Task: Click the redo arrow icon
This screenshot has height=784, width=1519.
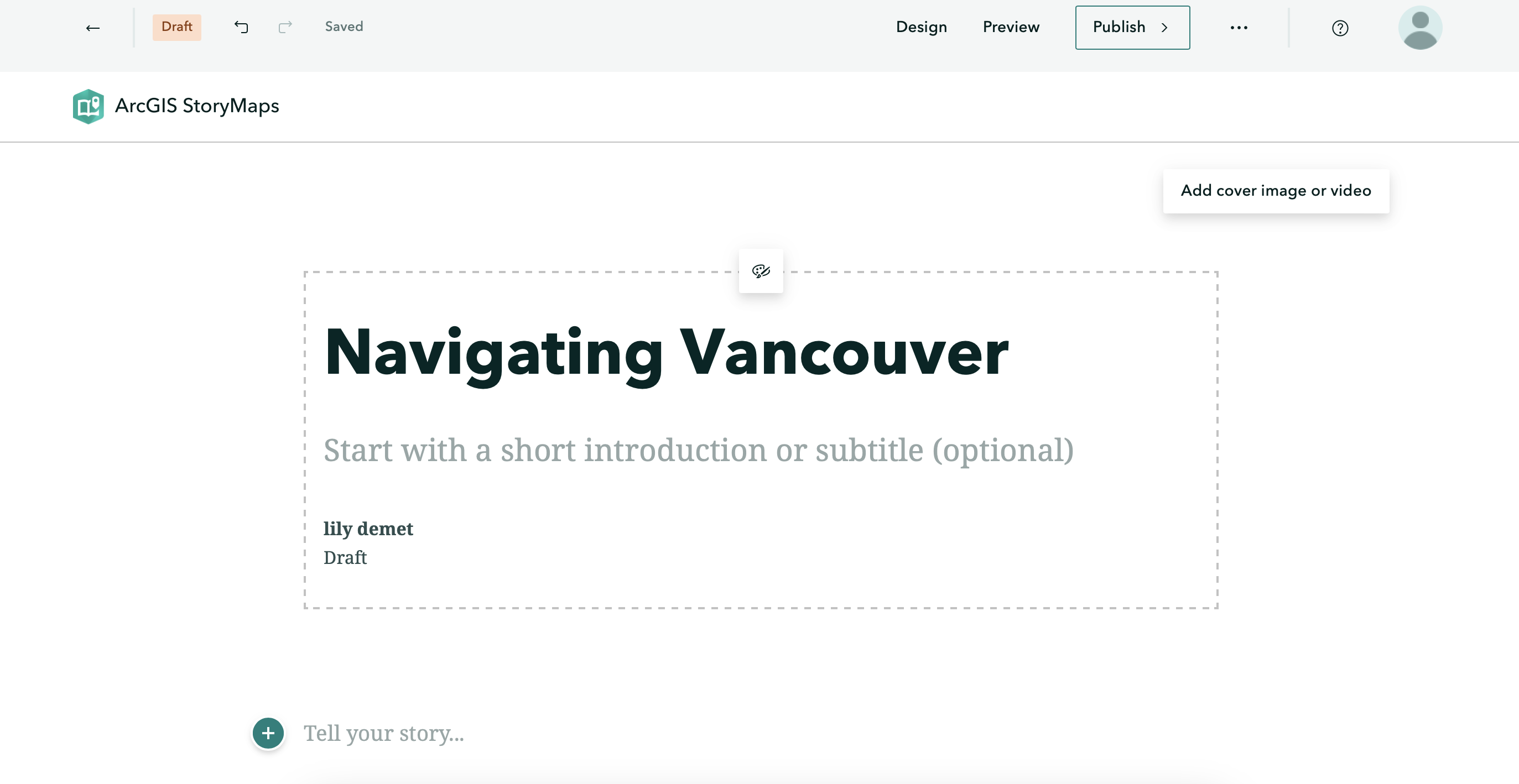Action: (285, 27)
